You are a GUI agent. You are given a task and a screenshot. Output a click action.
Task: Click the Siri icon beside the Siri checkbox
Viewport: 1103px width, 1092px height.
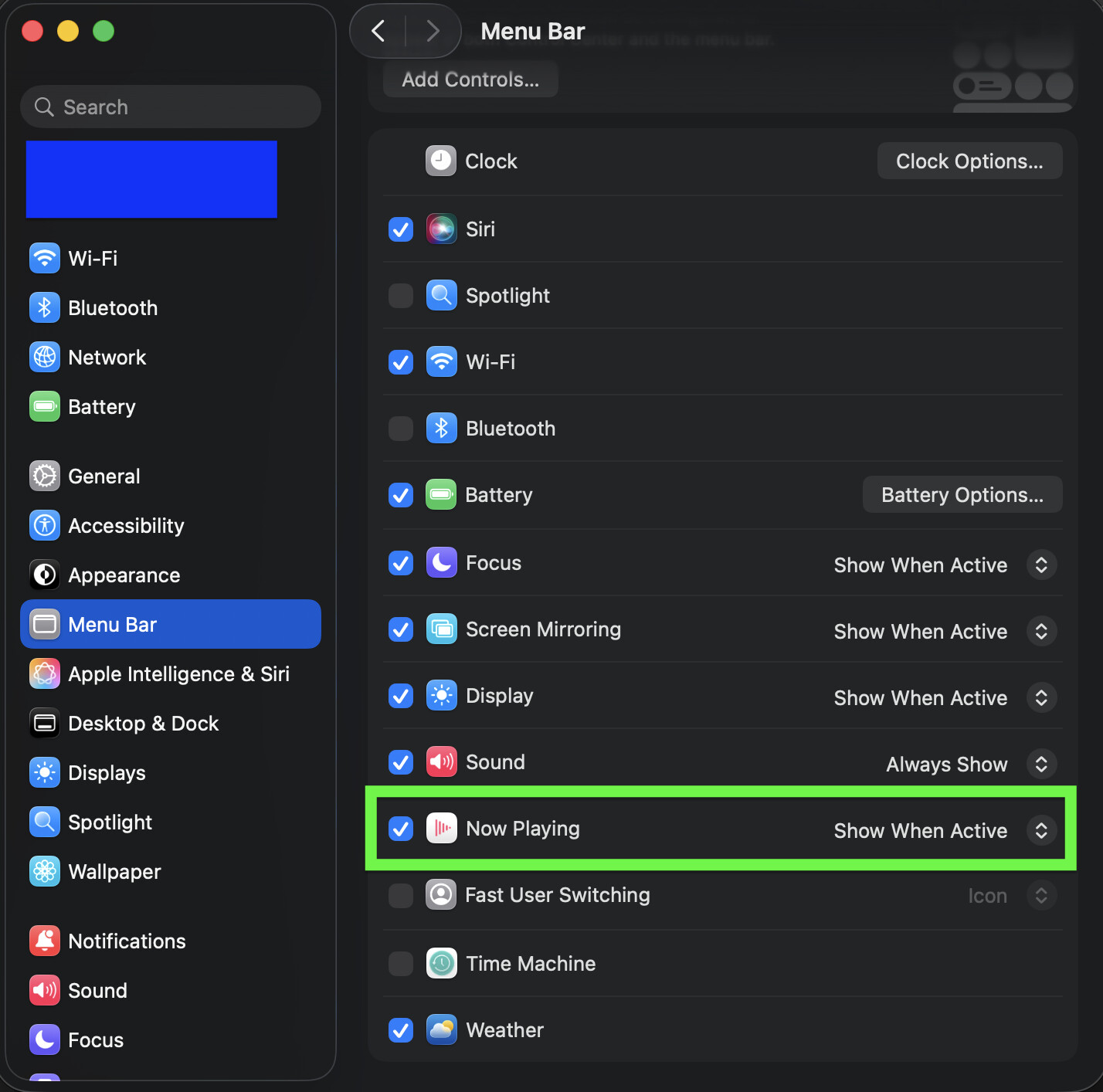pos(442,229)
